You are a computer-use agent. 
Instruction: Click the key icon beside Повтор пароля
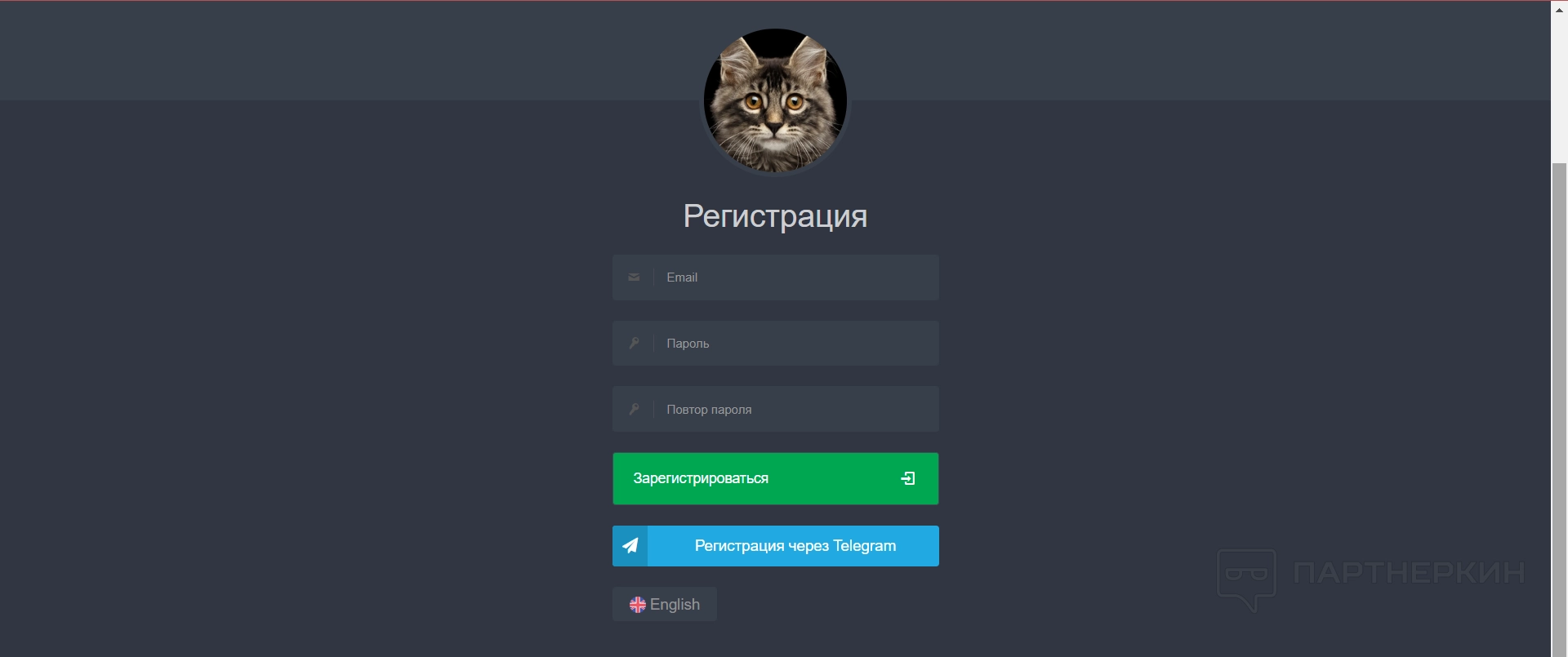tap(634, 410)
